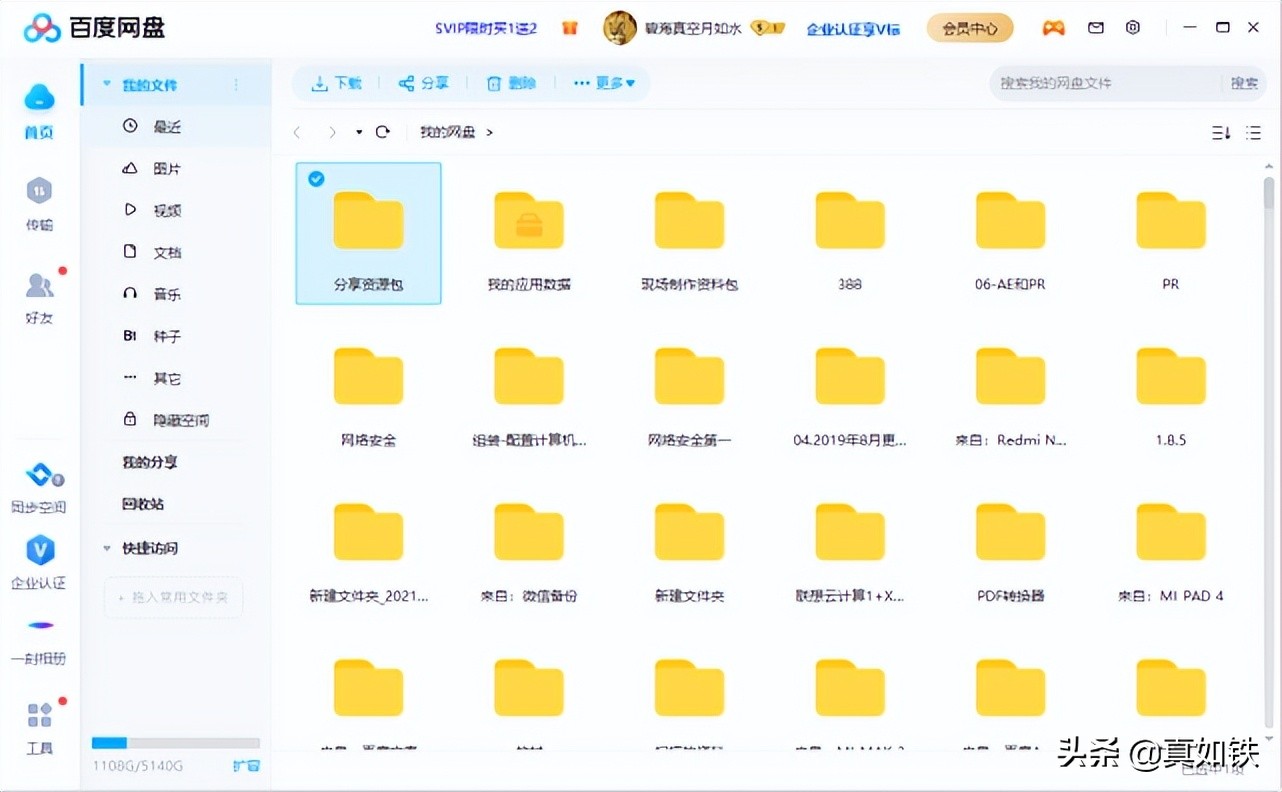
Task: Switch to list view mode
Action: [x=1253, y=131]
